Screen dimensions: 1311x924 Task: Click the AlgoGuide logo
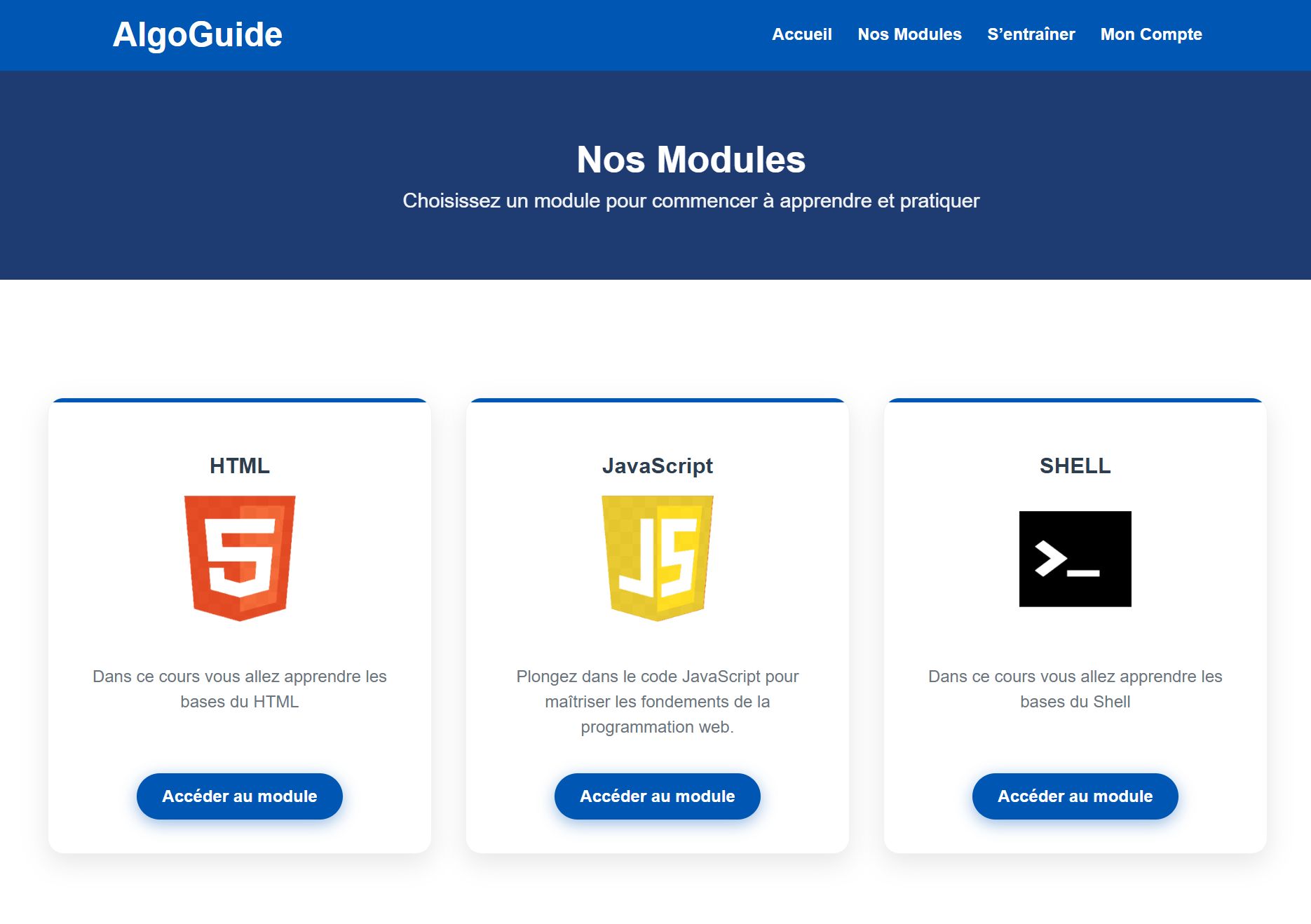(197, 34)
